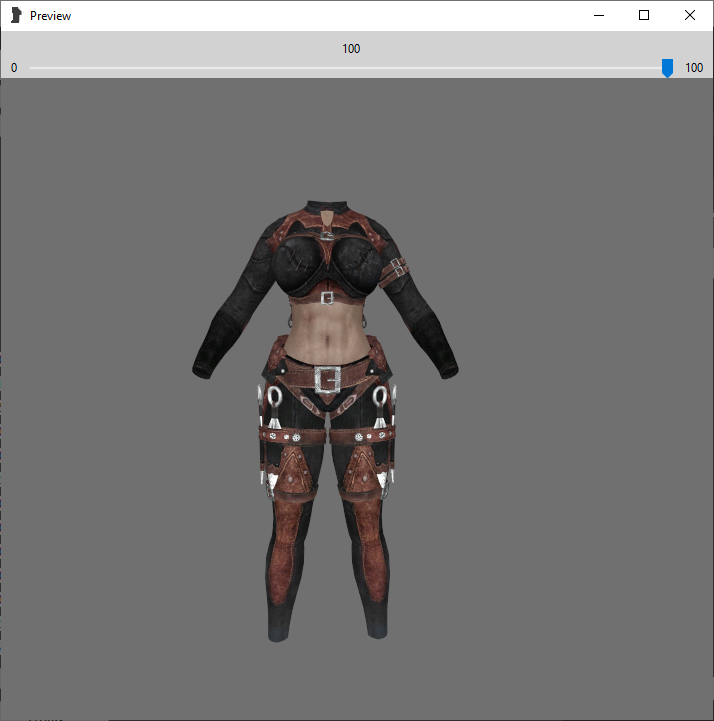Minimize the Preview window
714x721 pixels.
pyautogui.click(x=599, y=15)
